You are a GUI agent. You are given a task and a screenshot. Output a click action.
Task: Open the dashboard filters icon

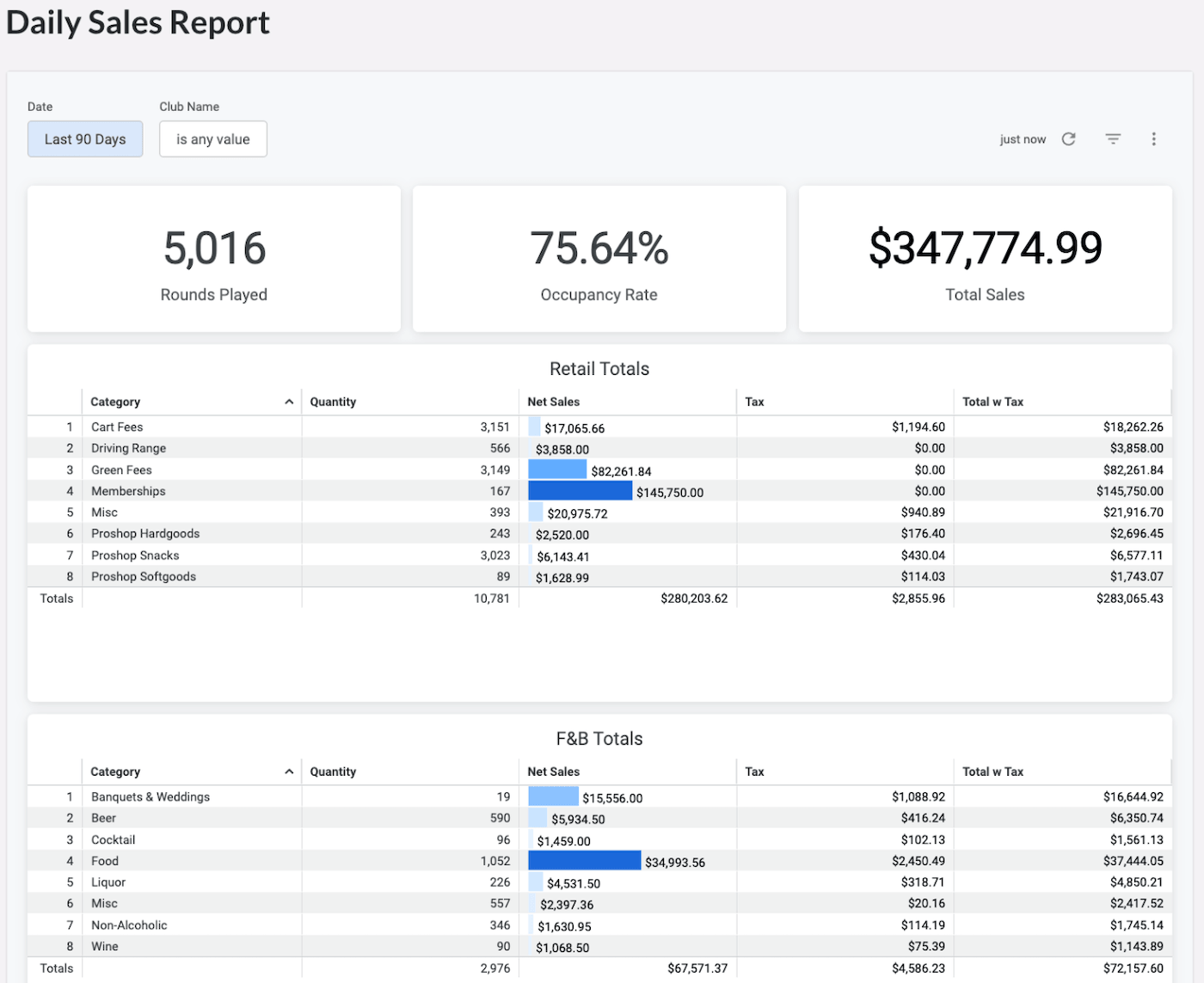click(1113, 139)
